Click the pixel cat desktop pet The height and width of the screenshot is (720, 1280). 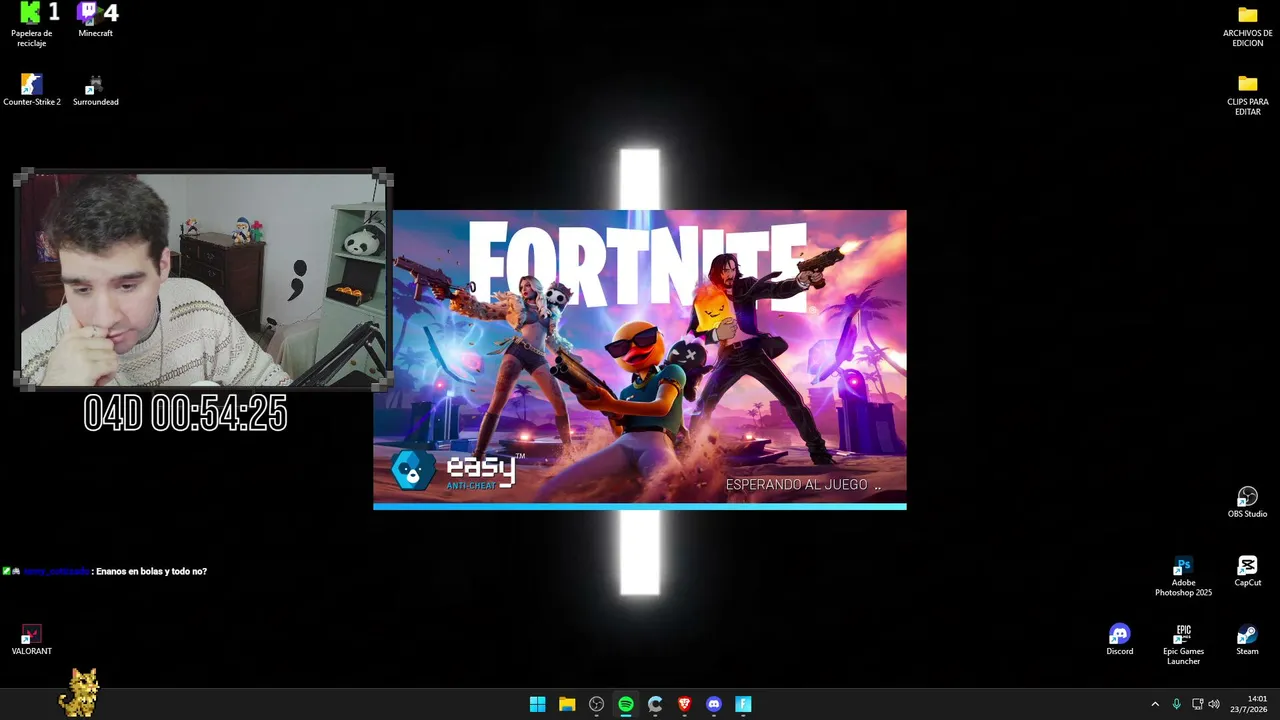[x=79, y=692]
